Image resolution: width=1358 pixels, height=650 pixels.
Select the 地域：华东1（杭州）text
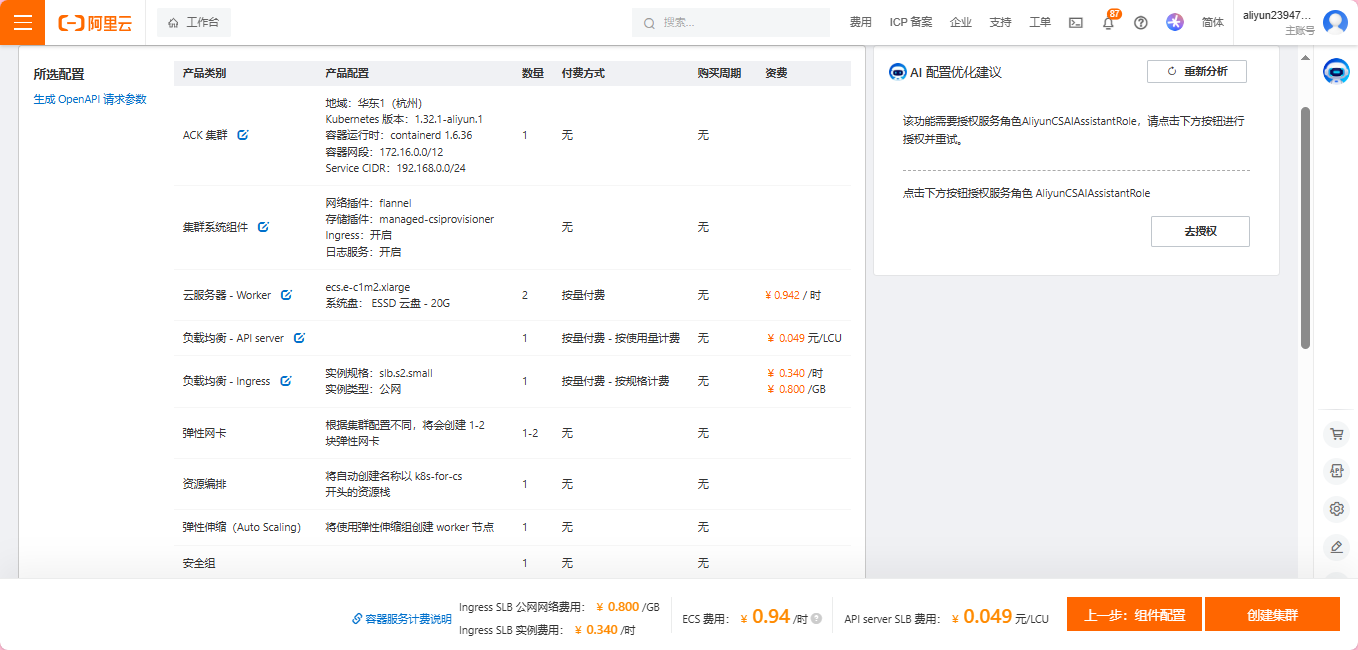(x=374, y=103)
